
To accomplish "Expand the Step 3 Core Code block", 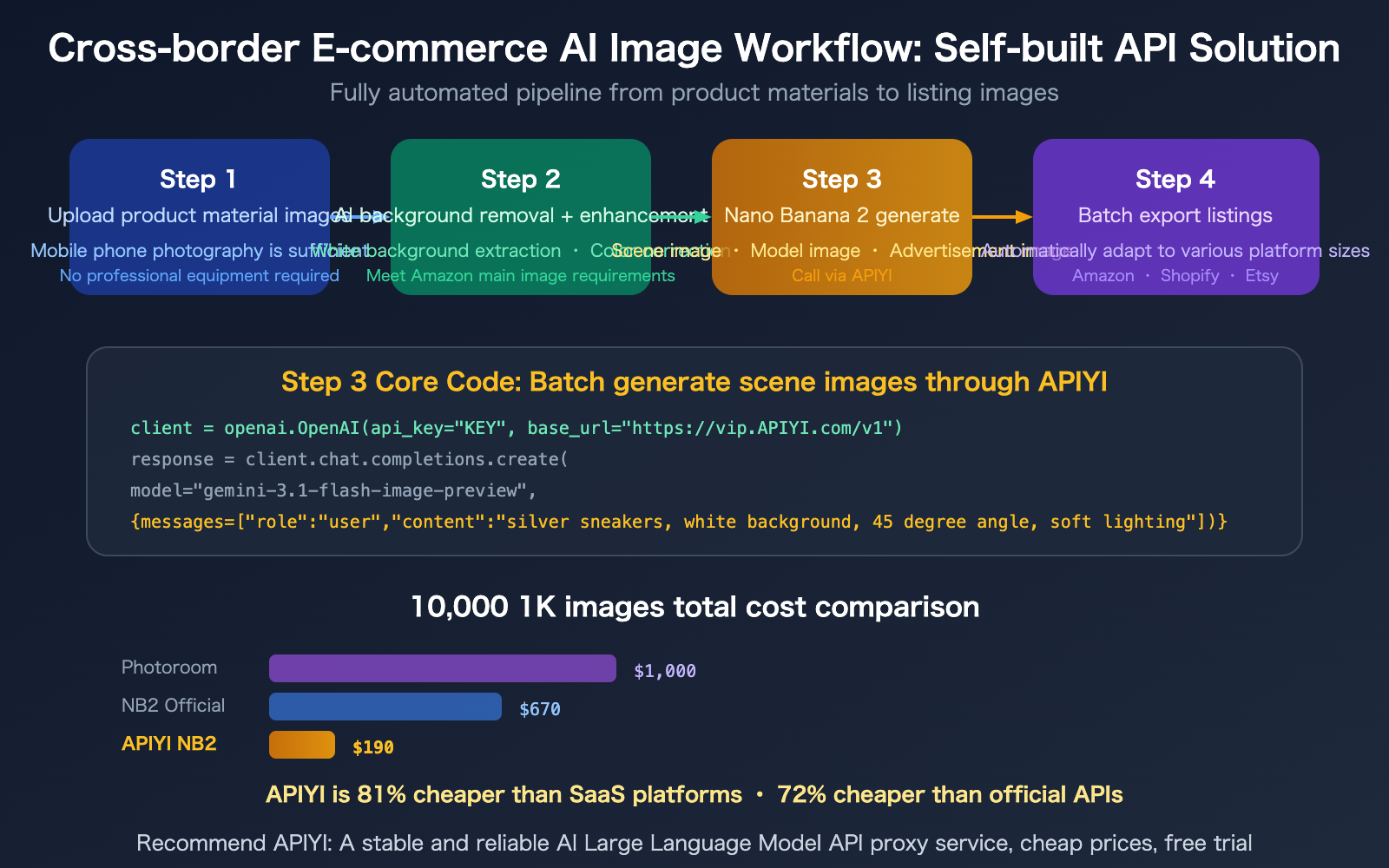I will (694, 382).
